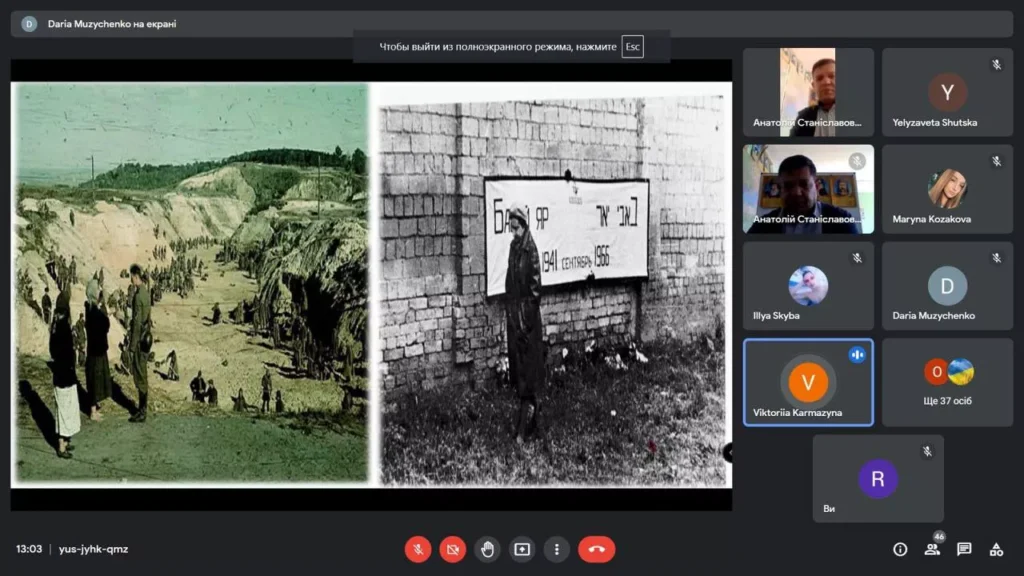Click the fullscreen exit hint message text
Screen dimensions: 1024x576
point(498,47)
